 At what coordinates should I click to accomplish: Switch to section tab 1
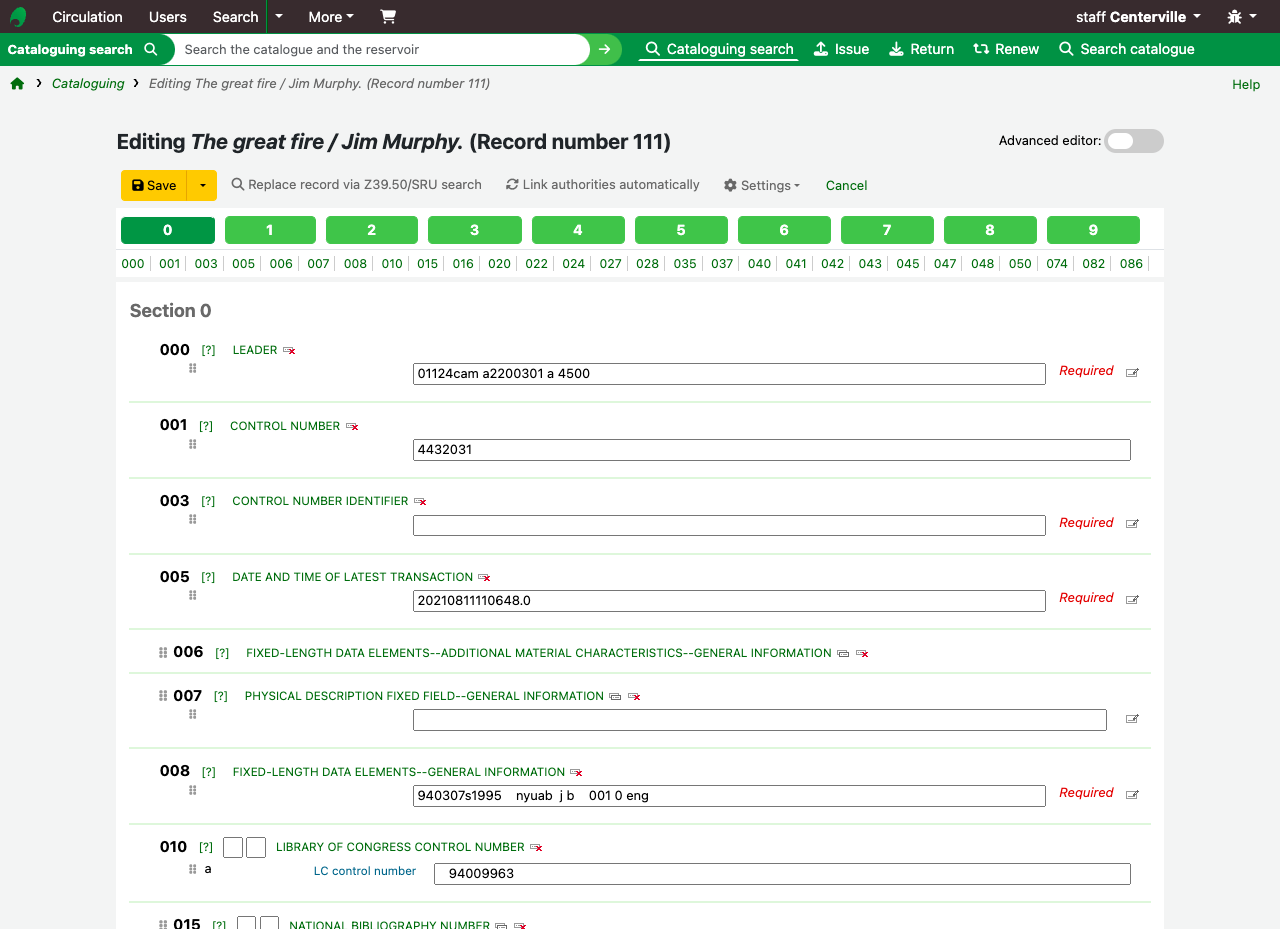click(270, 230)
